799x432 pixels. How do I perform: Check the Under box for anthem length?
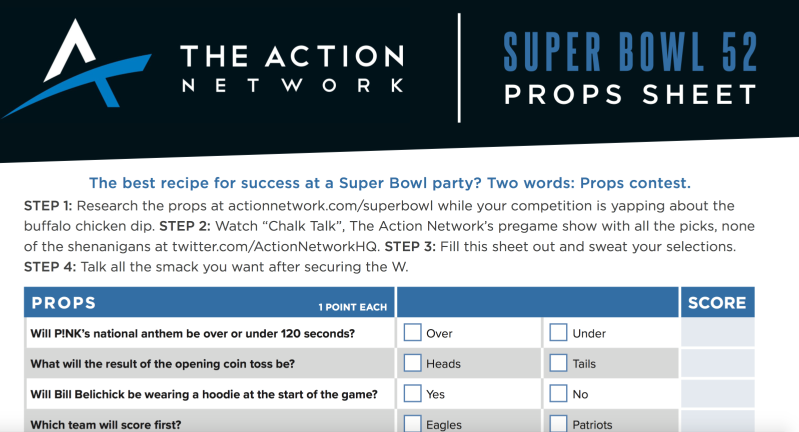coord(558,333)
